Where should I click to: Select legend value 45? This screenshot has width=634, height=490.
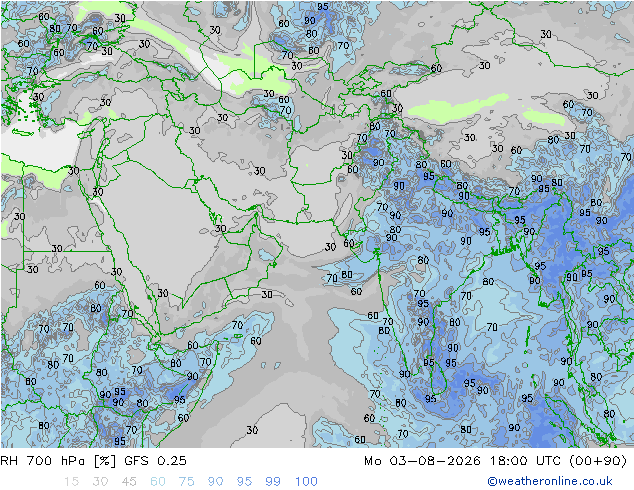[x=129, y=482]
